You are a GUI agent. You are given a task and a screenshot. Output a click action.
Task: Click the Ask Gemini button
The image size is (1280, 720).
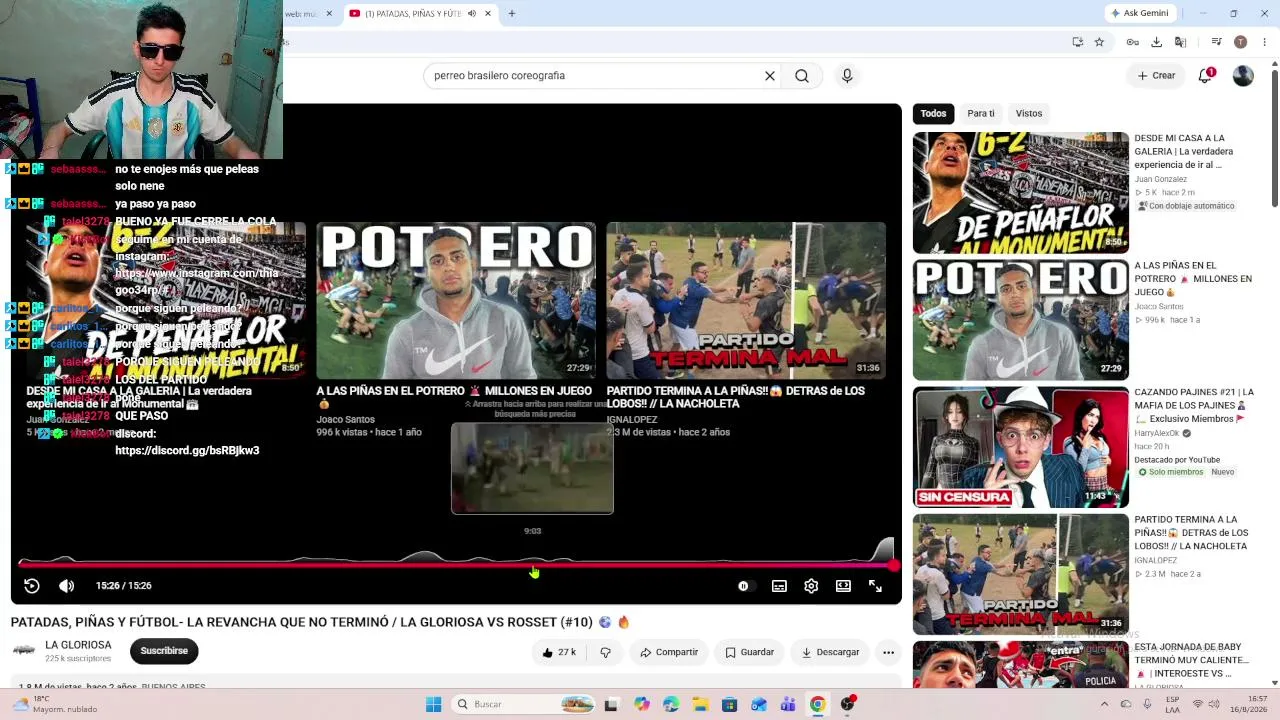(1139, 14)
